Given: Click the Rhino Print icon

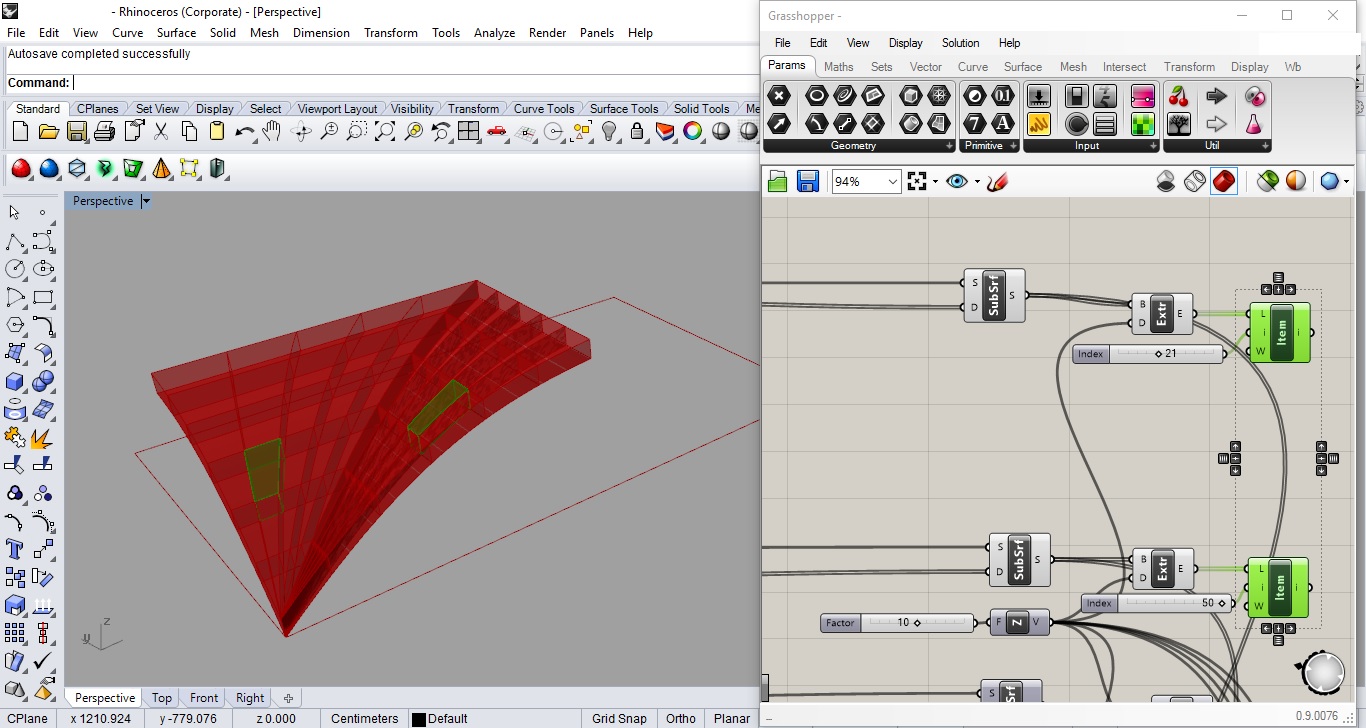Looking at the screenshot, I should pyautogui.click(x=104, y=131).
